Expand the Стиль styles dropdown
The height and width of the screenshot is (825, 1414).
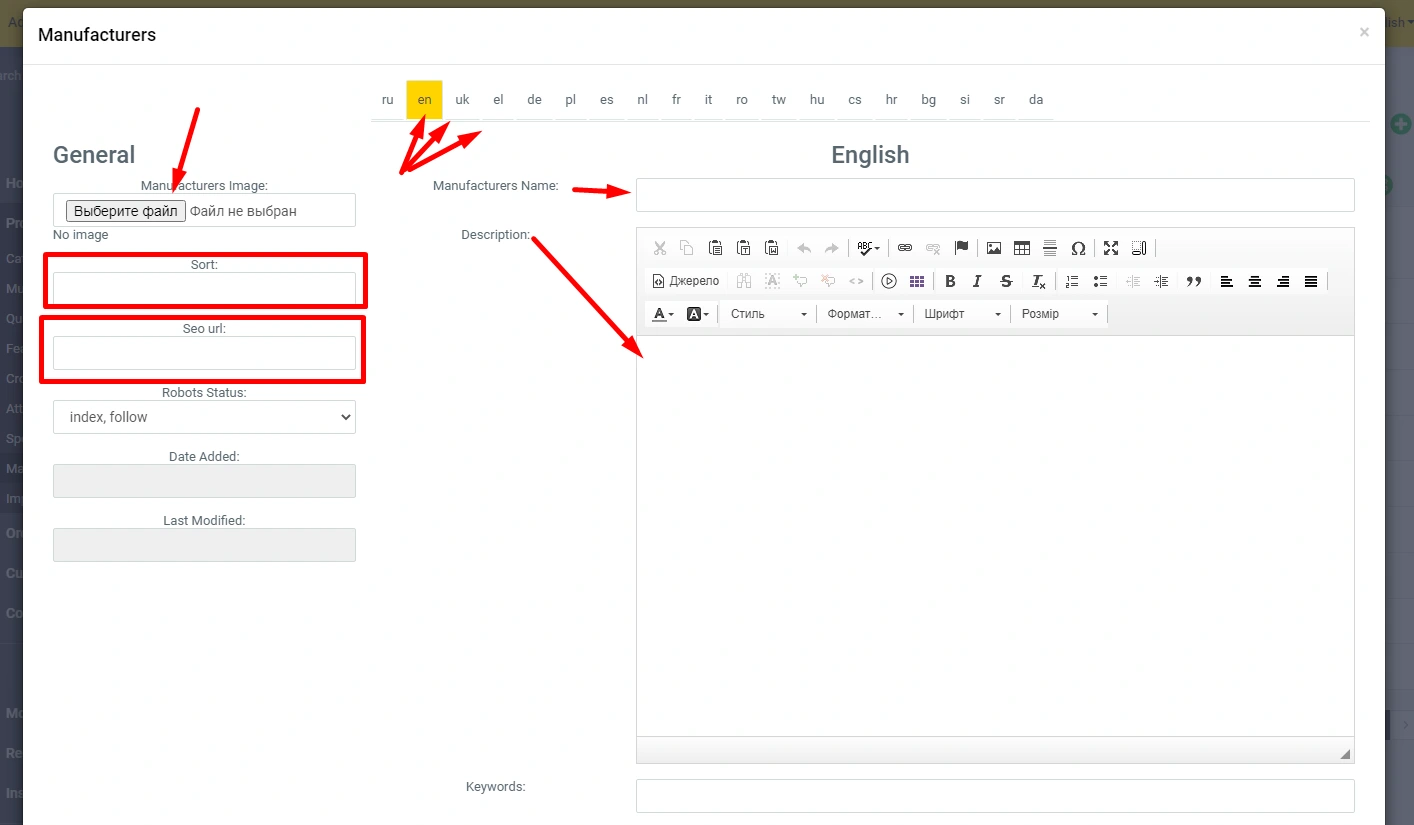coord(768,314)
